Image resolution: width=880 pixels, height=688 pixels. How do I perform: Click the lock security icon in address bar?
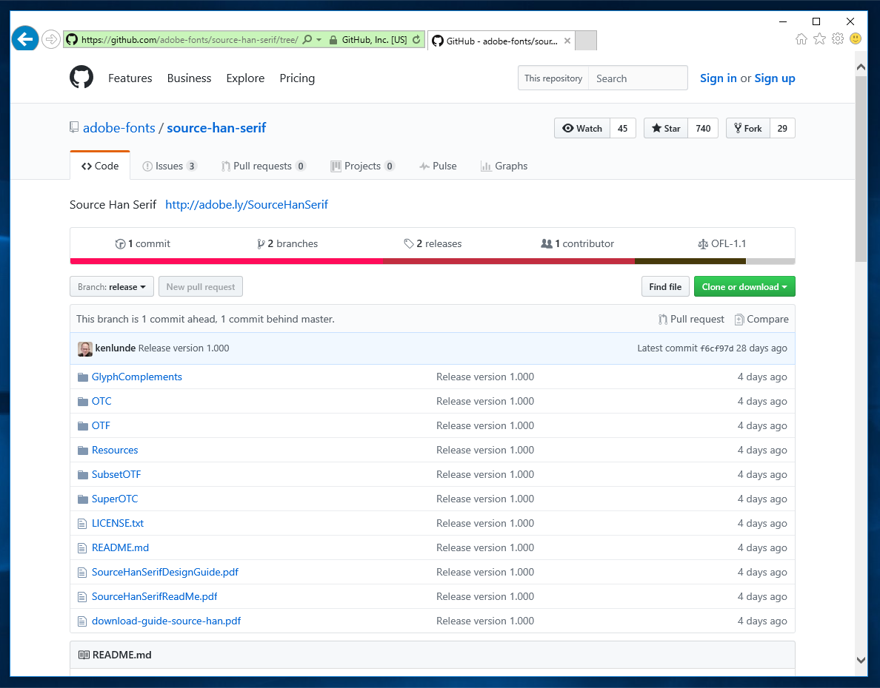click(x=333, y=40)
